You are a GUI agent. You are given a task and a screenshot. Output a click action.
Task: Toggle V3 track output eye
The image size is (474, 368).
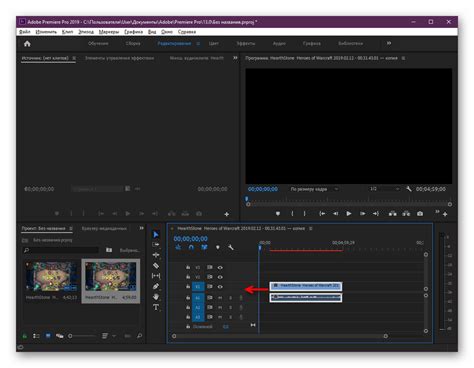pos(220,267)
